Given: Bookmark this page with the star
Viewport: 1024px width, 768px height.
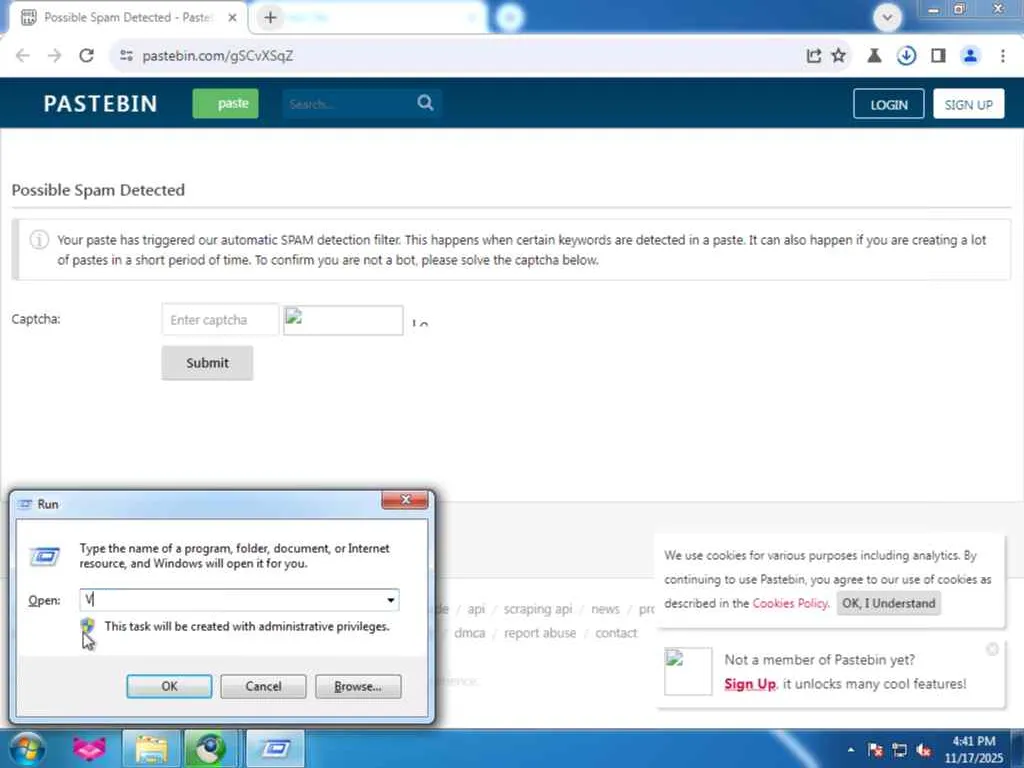Looking at the screenshot, I should click(x=839, y=56).
